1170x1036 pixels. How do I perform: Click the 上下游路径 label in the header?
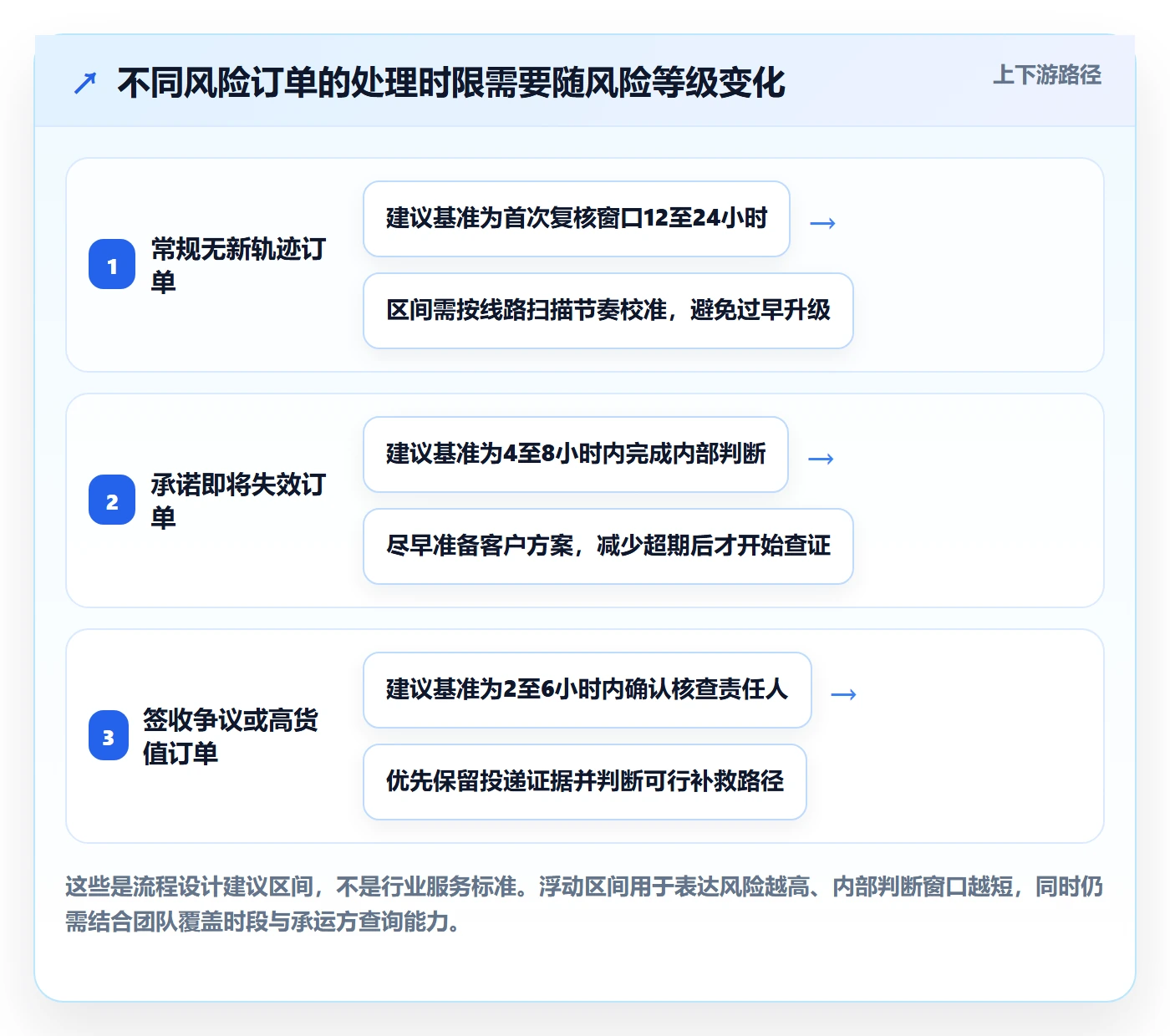pyautogui.click(x=1046, y=75)
